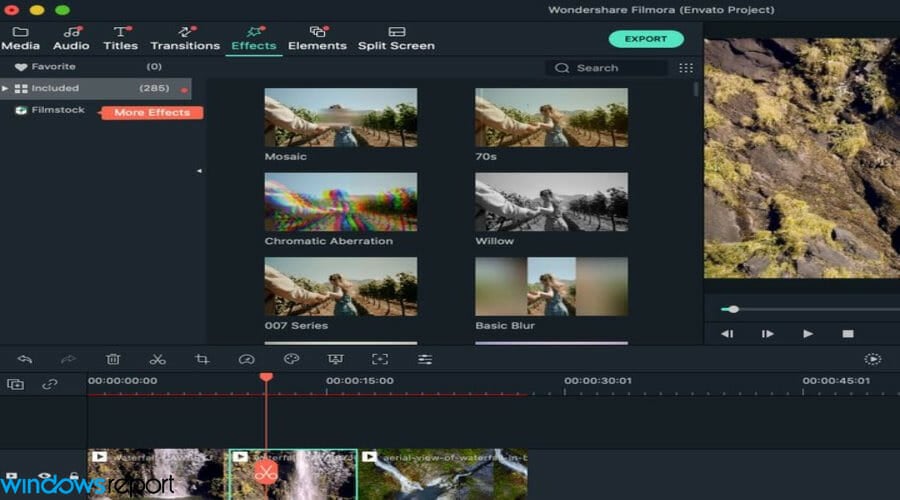Click the Undo icon
The width and height of the screenshot is (900, 500).
click(x=25, y=359)
